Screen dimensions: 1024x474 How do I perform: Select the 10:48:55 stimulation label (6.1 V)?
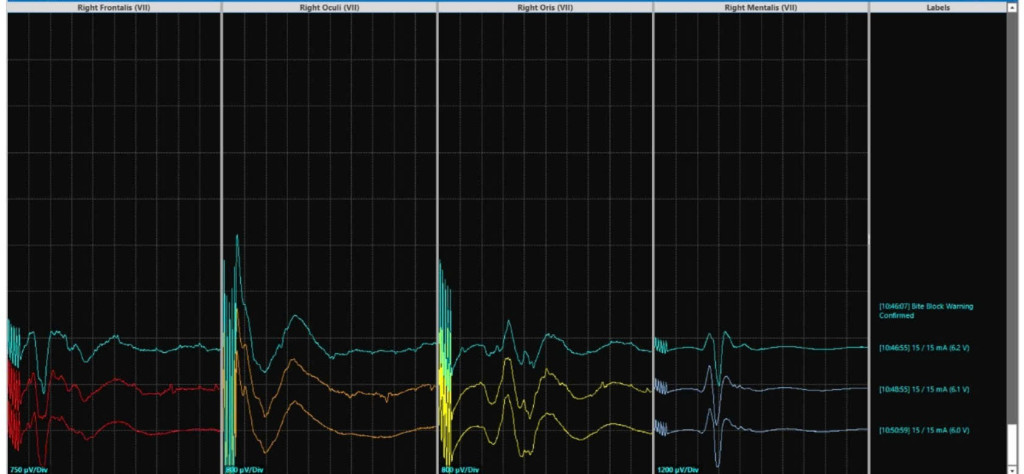click(923, 389)
